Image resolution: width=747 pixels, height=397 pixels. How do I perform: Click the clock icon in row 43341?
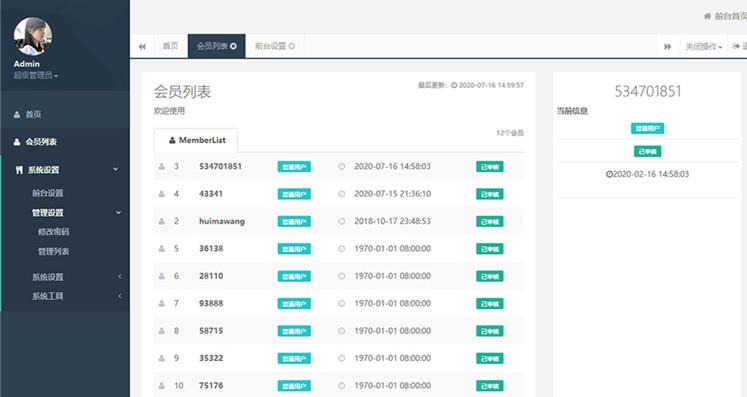342,194
